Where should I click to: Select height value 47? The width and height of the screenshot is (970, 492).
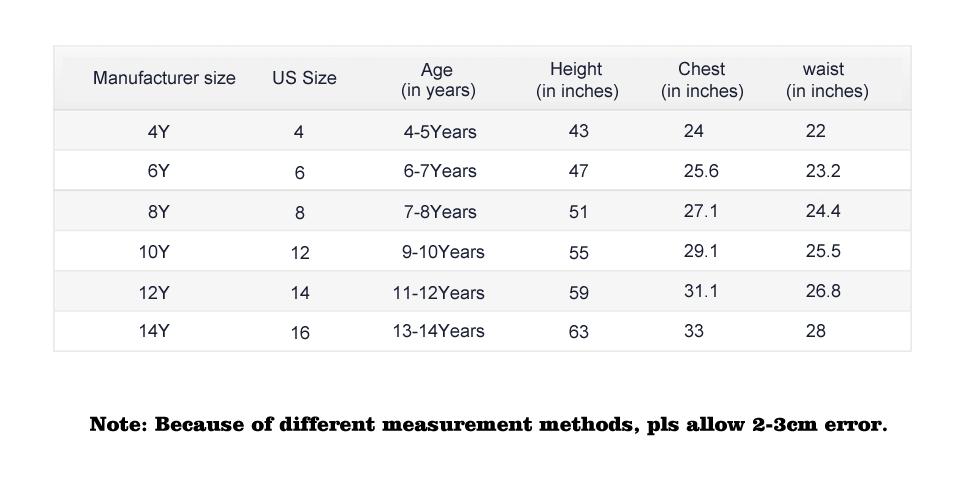point(578,172)
